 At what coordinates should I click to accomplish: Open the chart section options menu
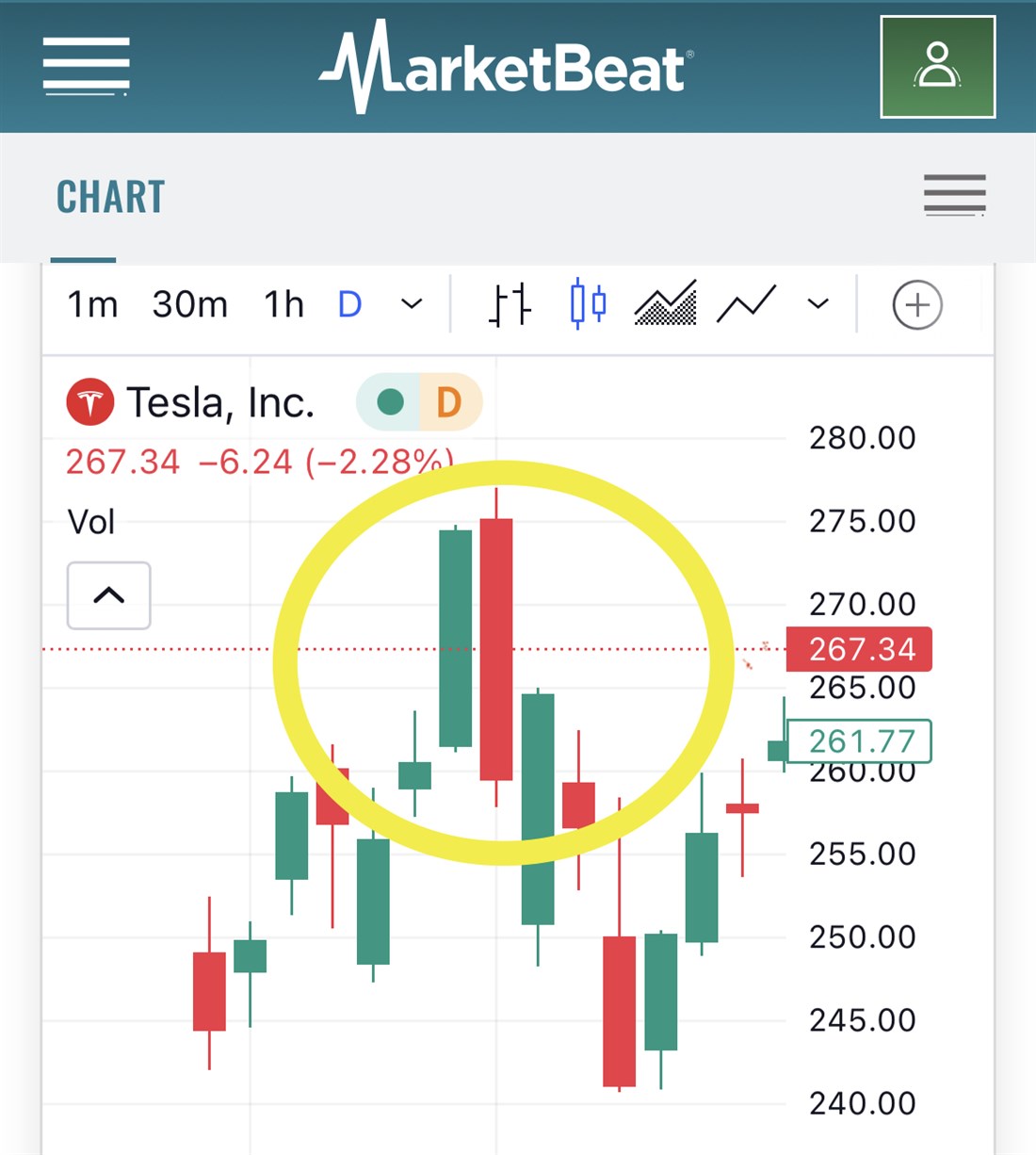[954, 195]
